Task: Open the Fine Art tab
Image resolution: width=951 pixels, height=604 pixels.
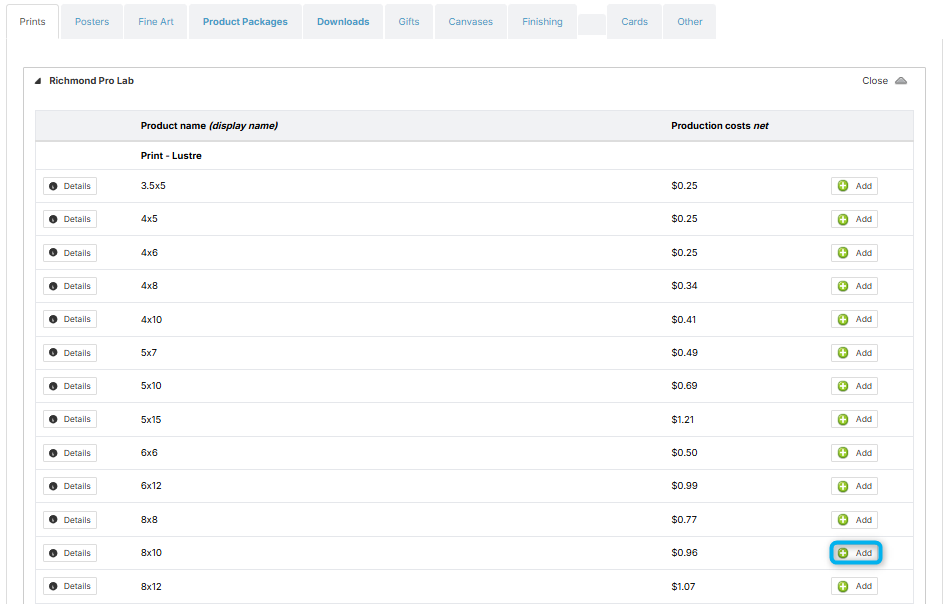Action: 156,22
